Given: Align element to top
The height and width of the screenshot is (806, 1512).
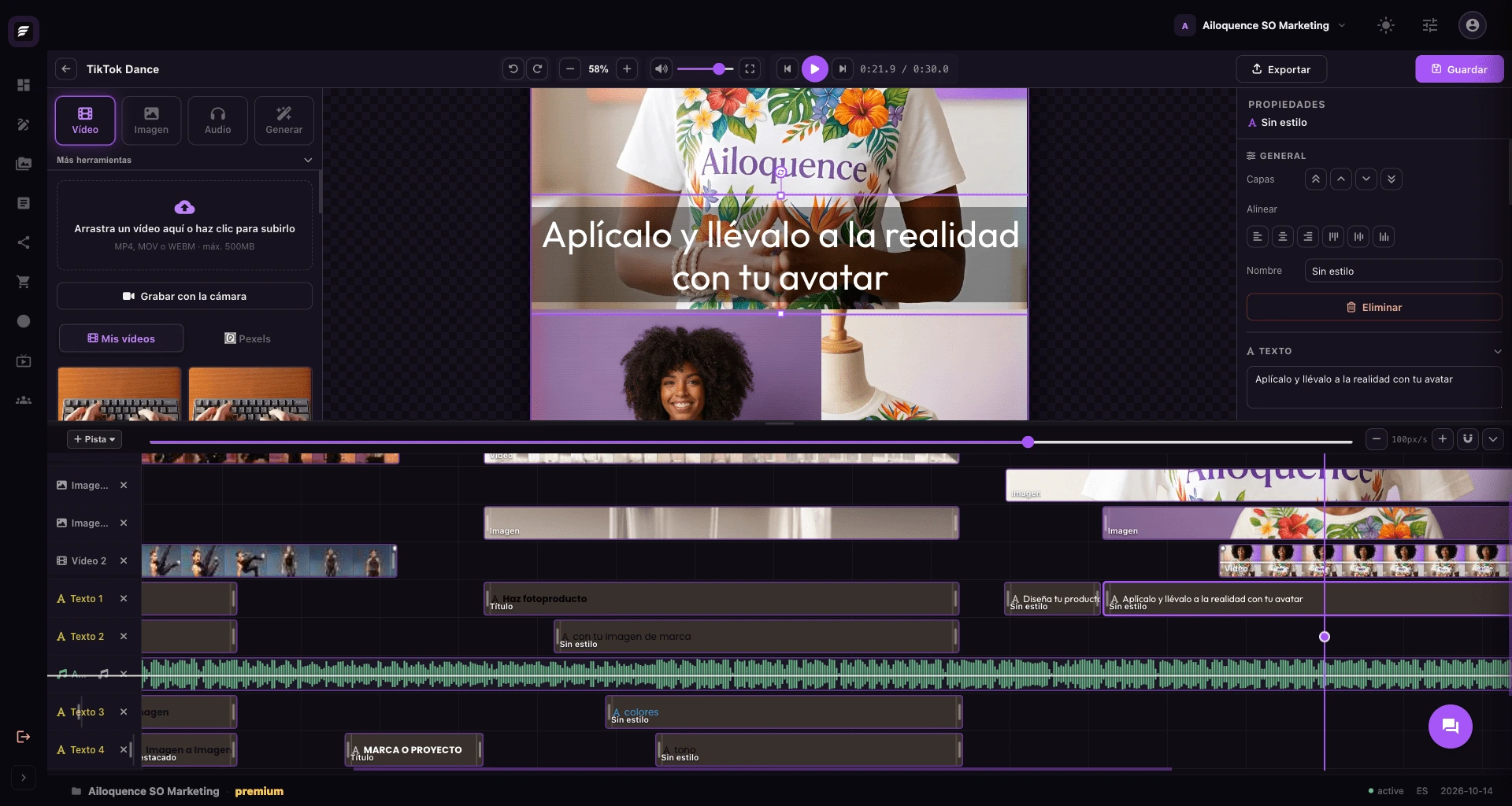Looking at the screenshot, I should [x=1333, y=236].
